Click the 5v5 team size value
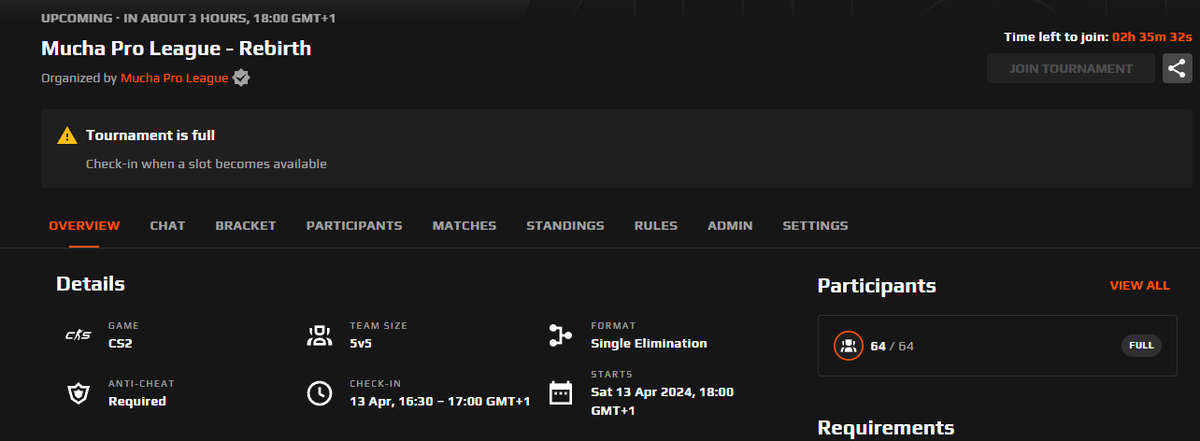The width and height of the screenshot is (1200, 441). pos(363,343)
